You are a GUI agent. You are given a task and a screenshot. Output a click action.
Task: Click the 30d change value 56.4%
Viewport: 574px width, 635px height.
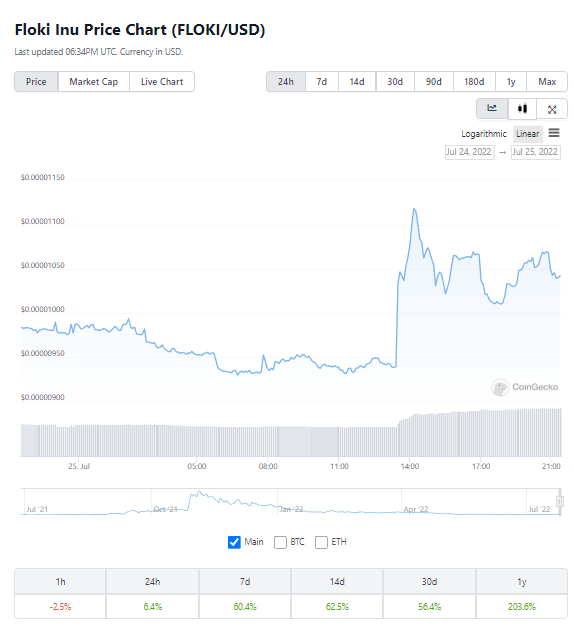coord(429,607)
